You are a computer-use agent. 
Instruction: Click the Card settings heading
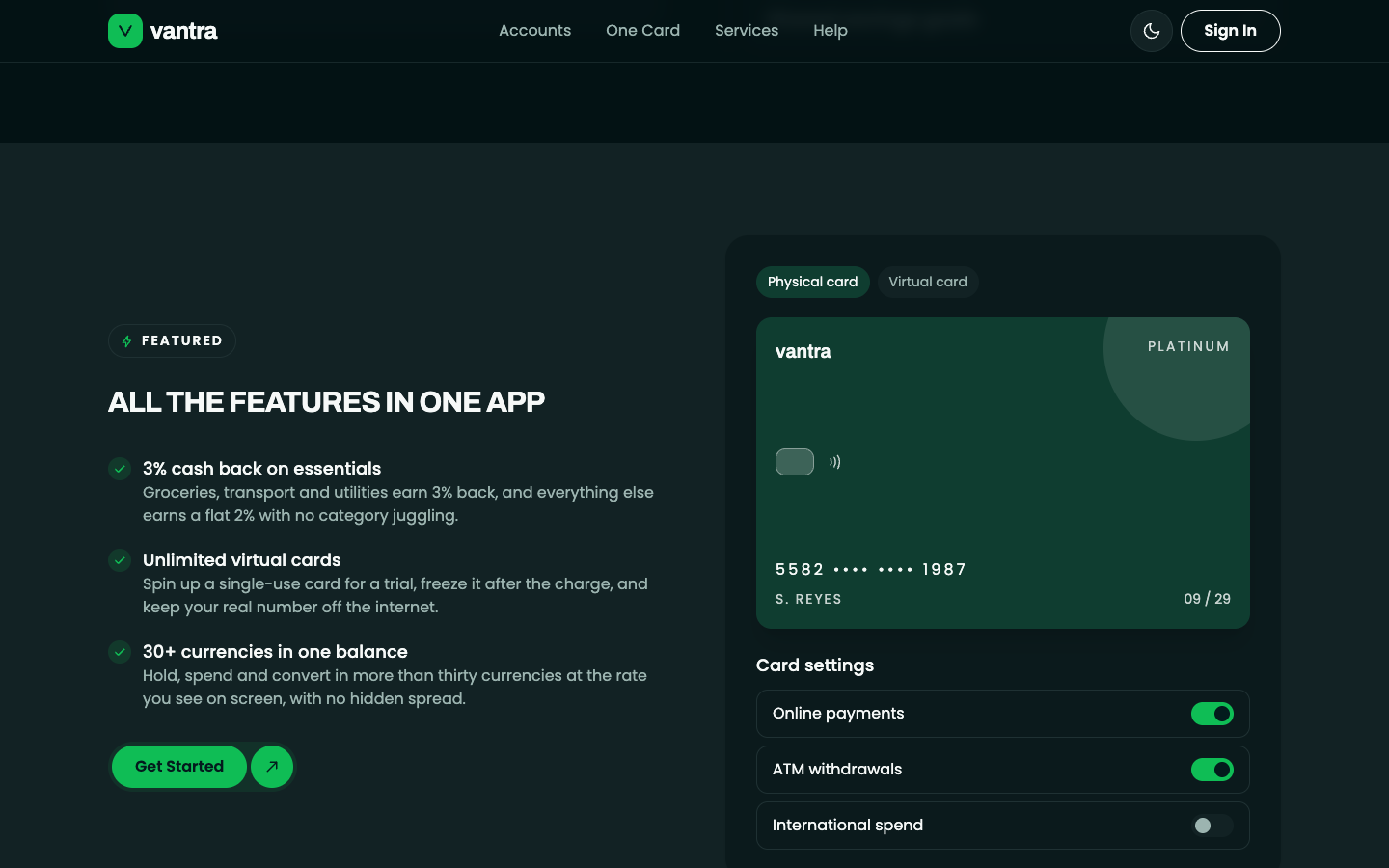[x=815, y=665]
